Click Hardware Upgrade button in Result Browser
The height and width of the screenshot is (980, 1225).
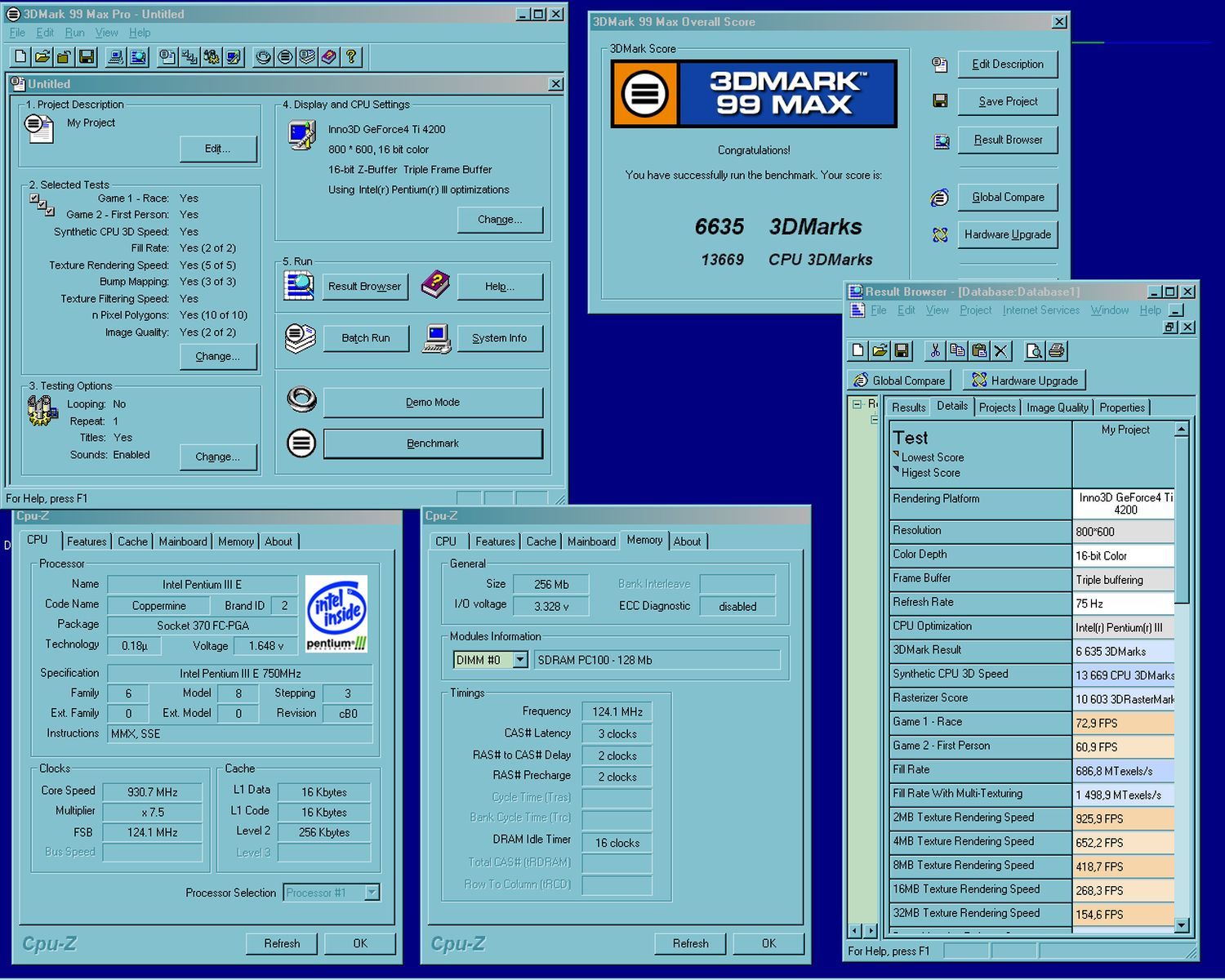coord(1024,381)
